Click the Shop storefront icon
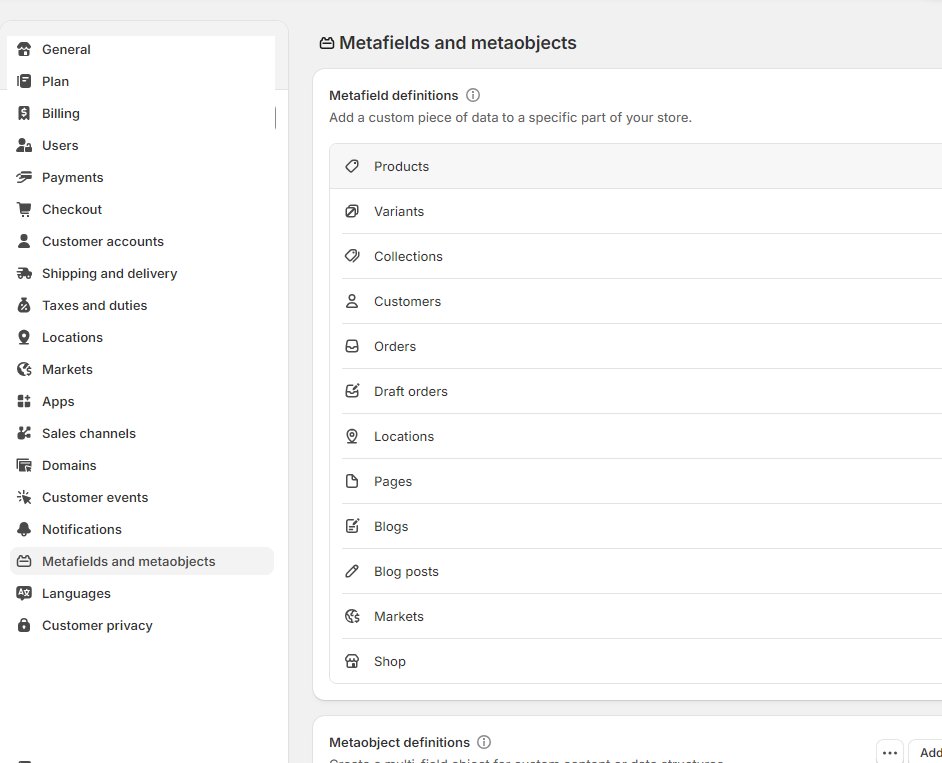The height and width of the screenshot is (763, 942). pyautogui.click(x=352, y=662)
